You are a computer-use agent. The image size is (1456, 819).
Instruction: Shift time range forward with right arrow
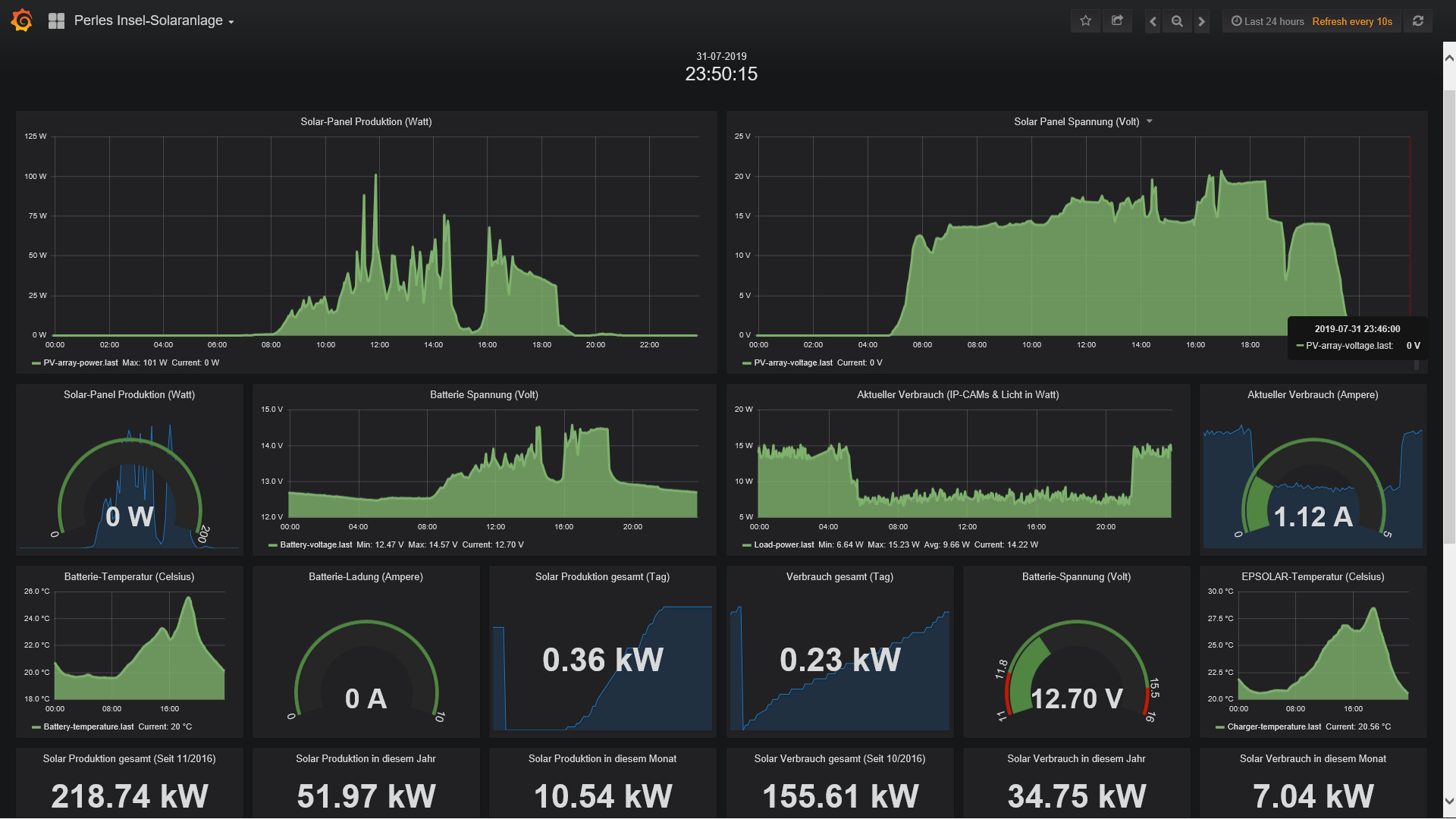1201,21
